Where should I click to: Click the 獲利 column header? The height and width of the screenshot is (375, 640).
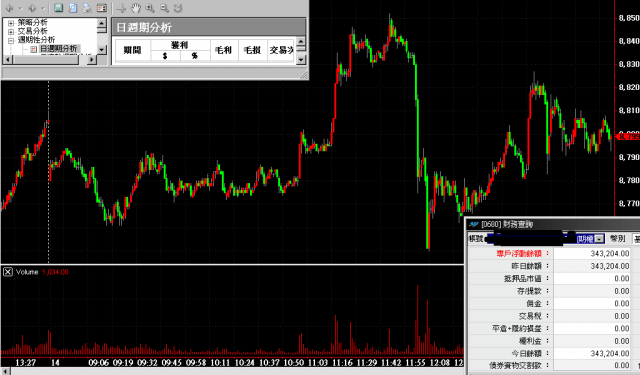point(180,45)
